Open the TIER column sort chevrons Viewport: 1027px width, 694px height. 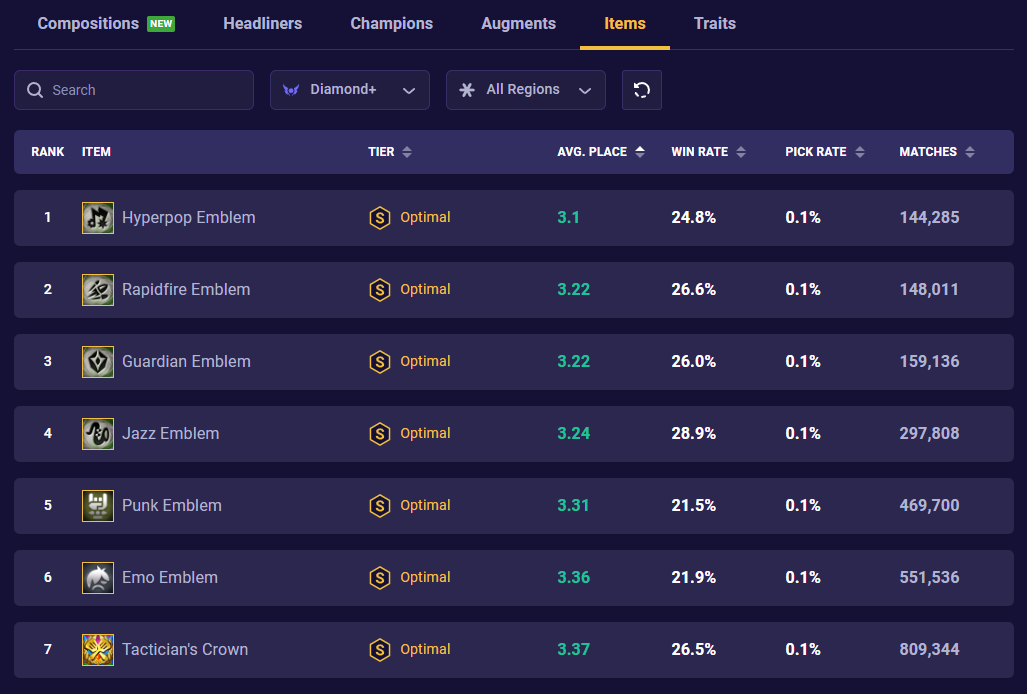(x=405, y=151)
